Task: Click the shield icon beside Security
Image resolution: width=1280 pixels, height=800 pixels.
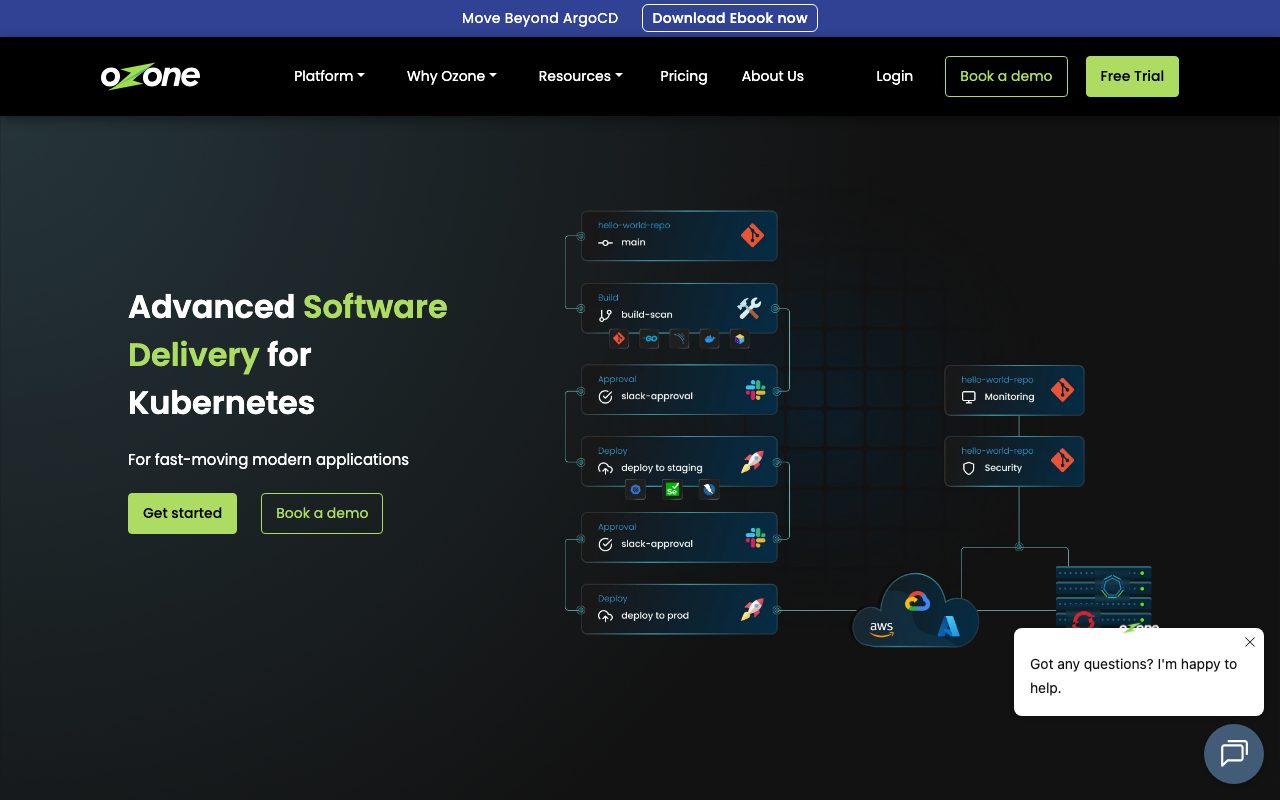Action: coord(968,468)
